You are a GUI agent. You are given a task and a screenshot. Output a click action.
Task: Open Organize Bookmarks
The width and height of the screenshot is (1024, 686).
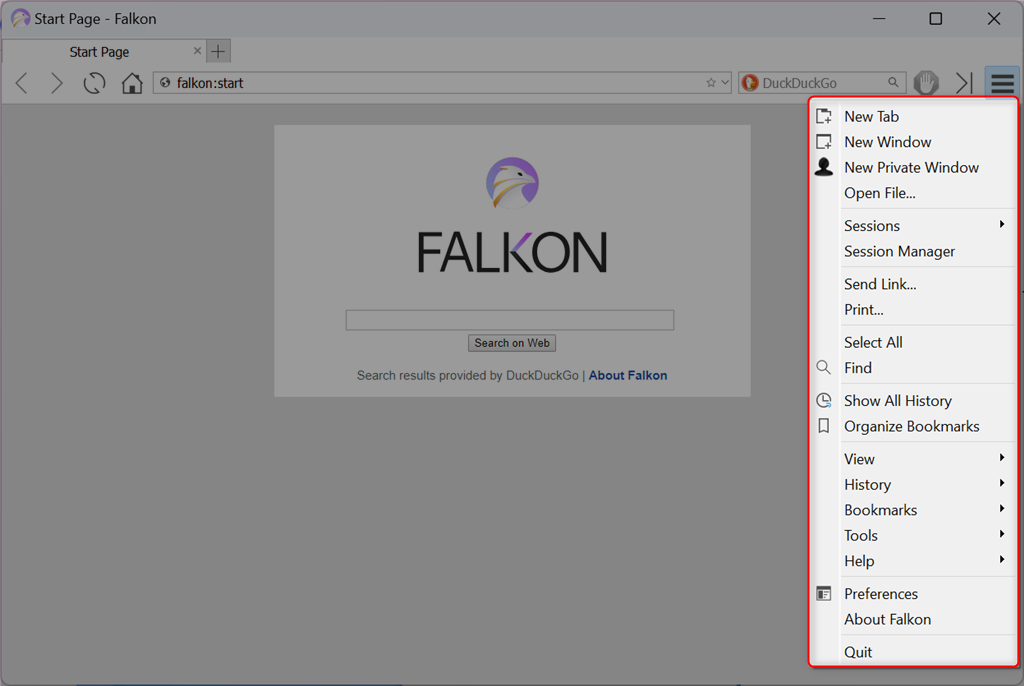pos(913,426)
